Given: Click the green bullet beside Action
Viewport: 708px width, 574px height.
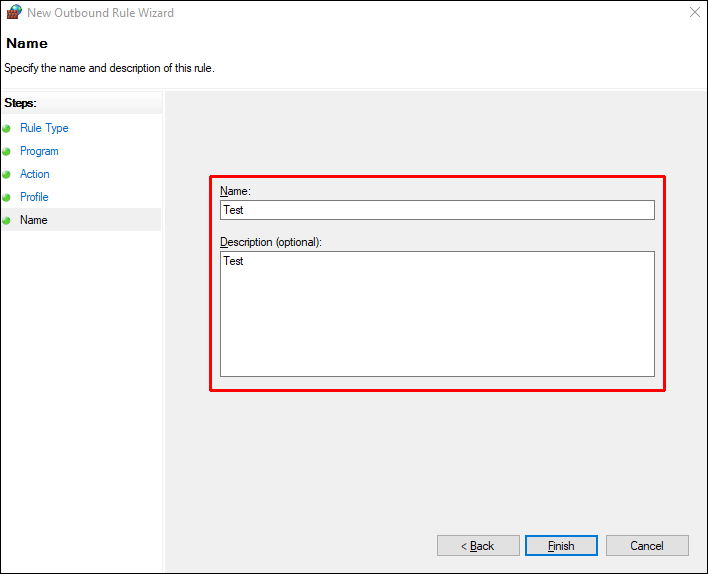Looking at the screenshot, I should [x=7, y=175].
